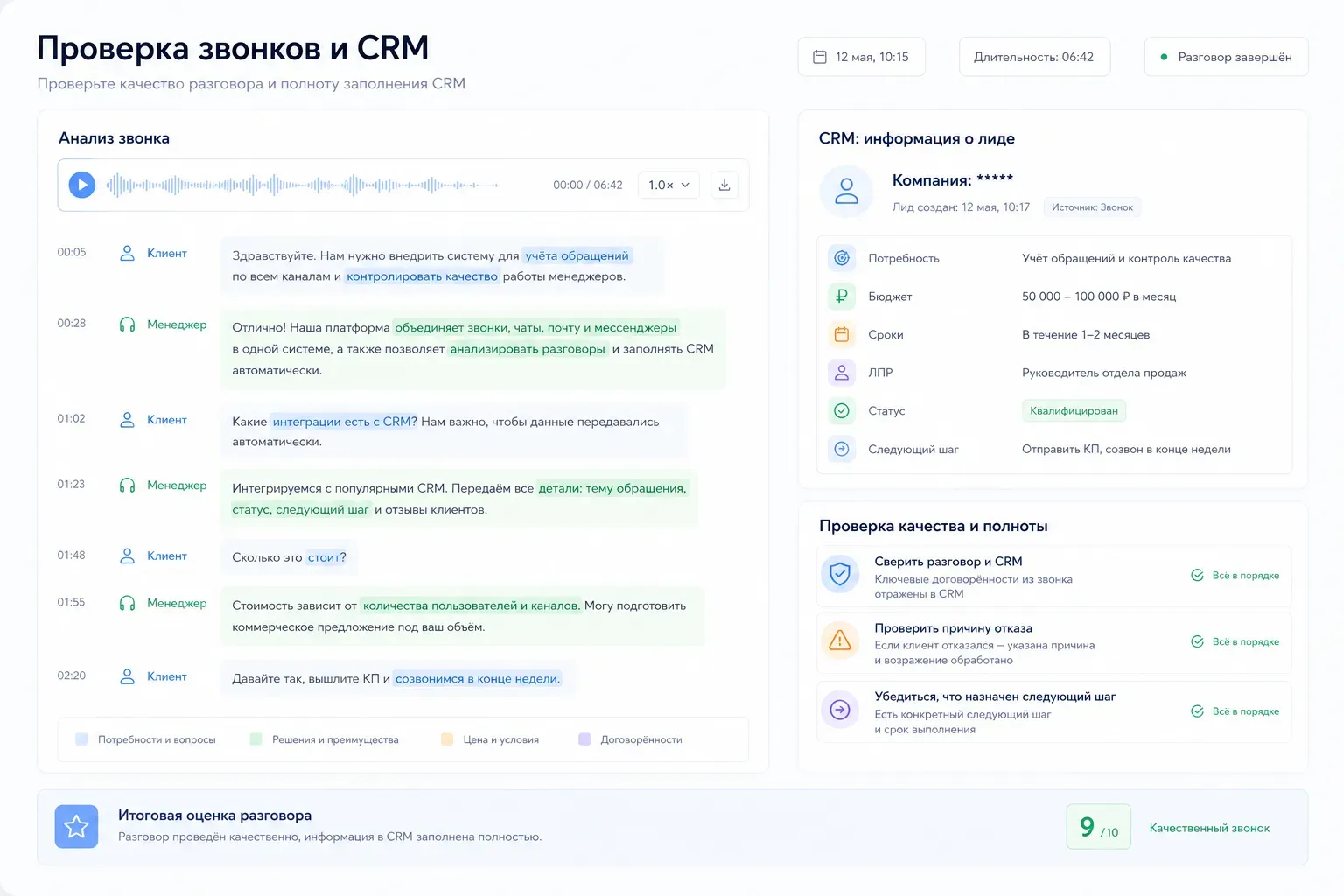Image resolution: width=1344 pixels, height=896 pixels.
Task: Jump to timestamp 02:20
Action: tap(72, 675)
